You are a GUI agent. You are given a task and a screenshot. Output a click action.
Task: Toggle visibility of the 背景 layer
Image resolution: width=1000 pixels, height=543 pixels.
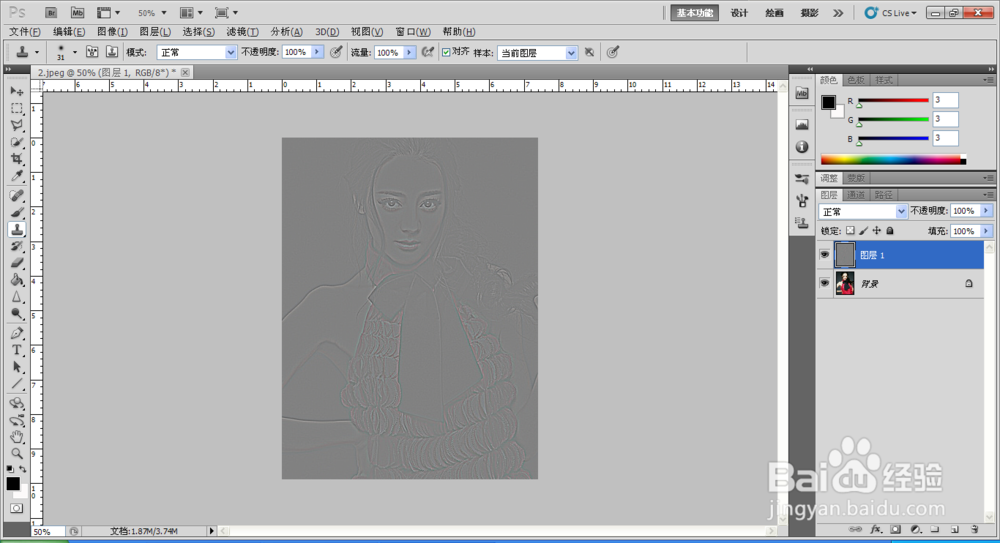tap(825, 283)
